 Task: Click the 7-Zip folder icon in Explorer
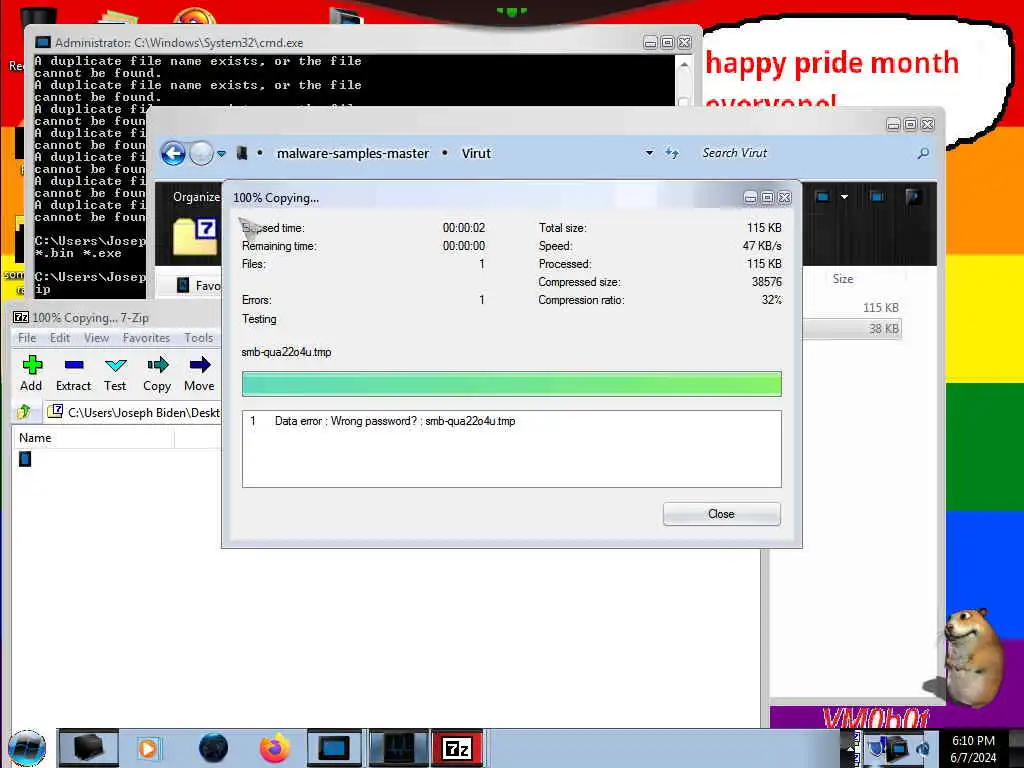click(x=195, y=236)
